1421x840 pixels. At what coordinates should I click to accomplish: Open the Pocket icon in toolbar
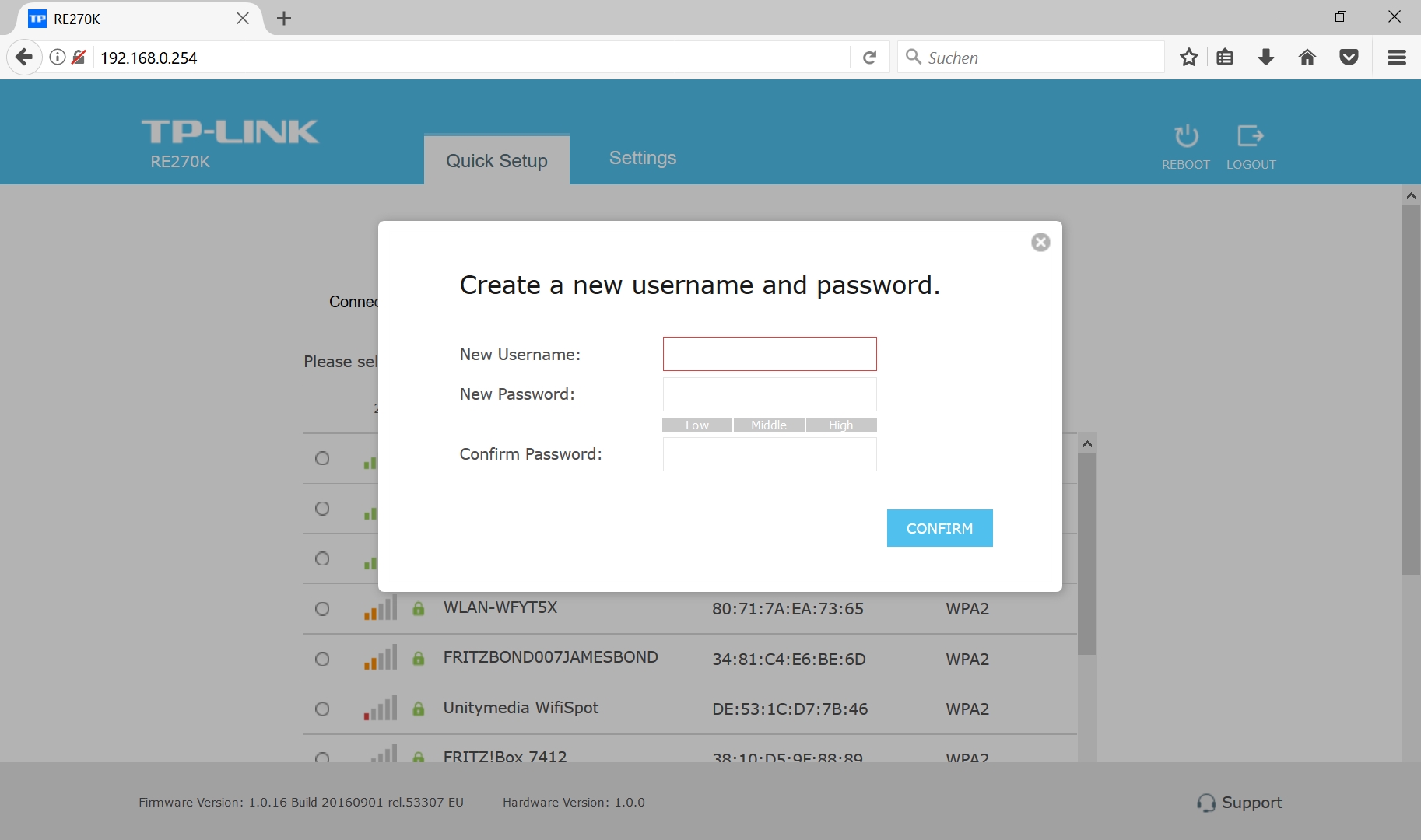pyautogui.click(x=1349, y=58)
